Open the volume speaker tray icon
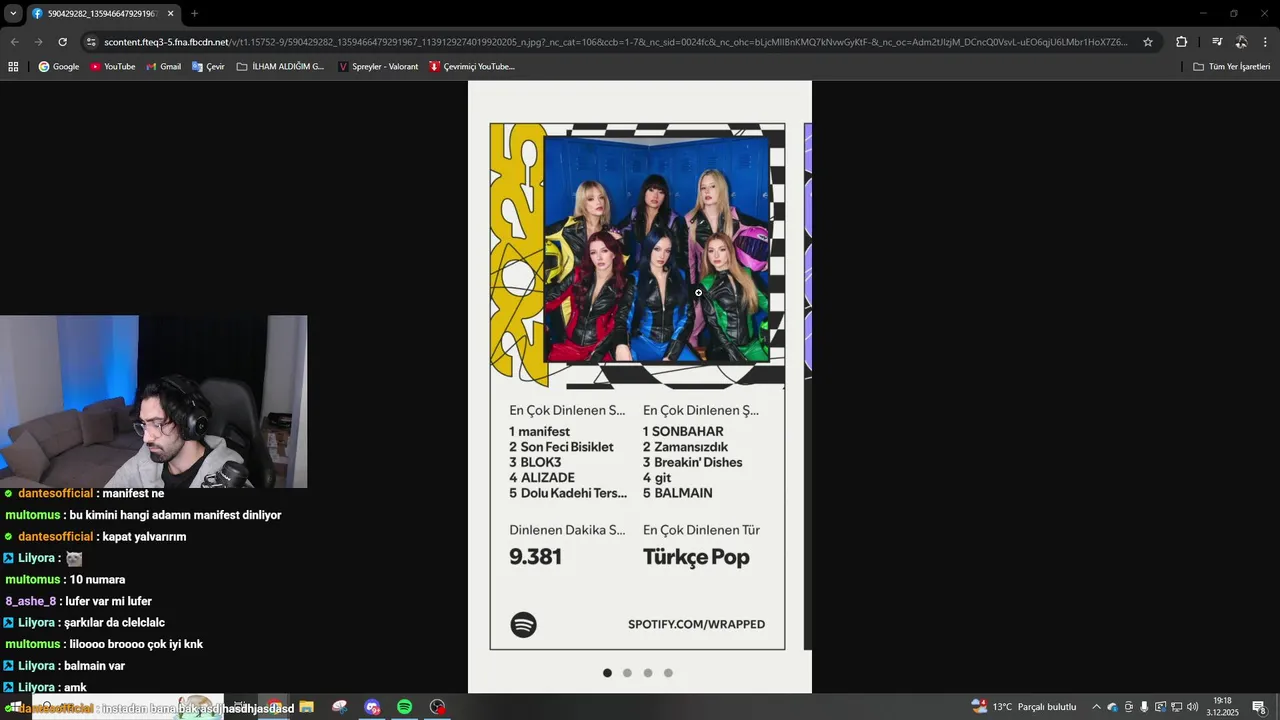This screenshot has width=1280, height=720. [1192, 707]
